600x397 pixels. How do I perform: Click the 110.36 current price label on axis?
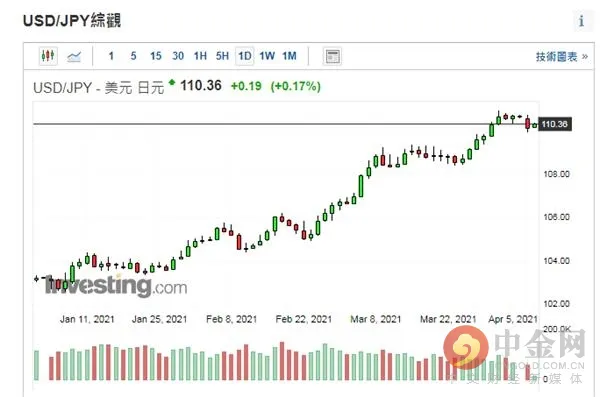pyautogui.click(x=555, y=124)
